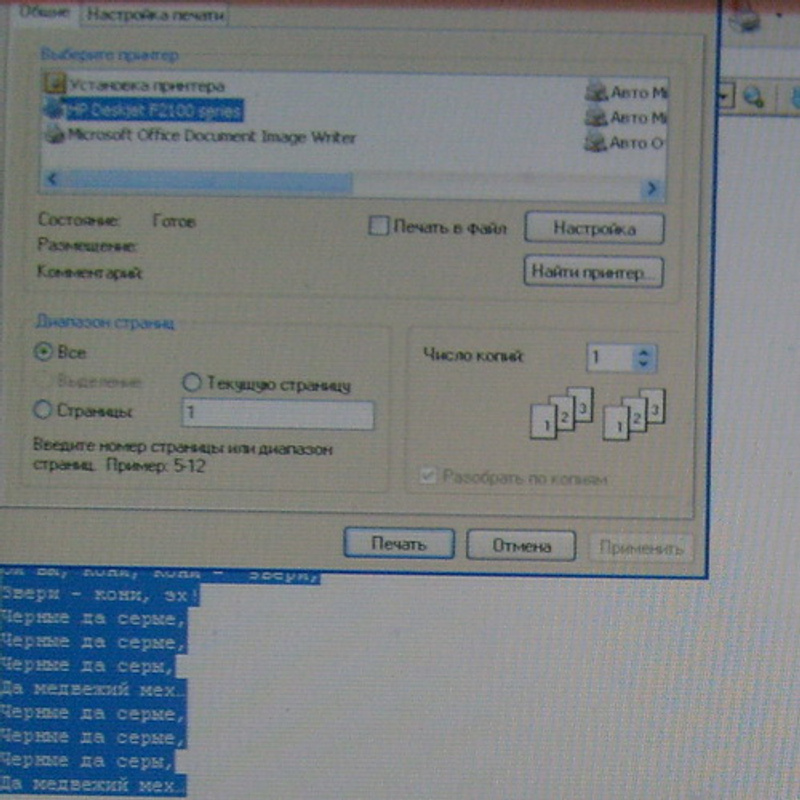Click the Найти принтер button
The height and width of the screenshot is (800, 800).
pyautogui.click(x=593, y=272)
